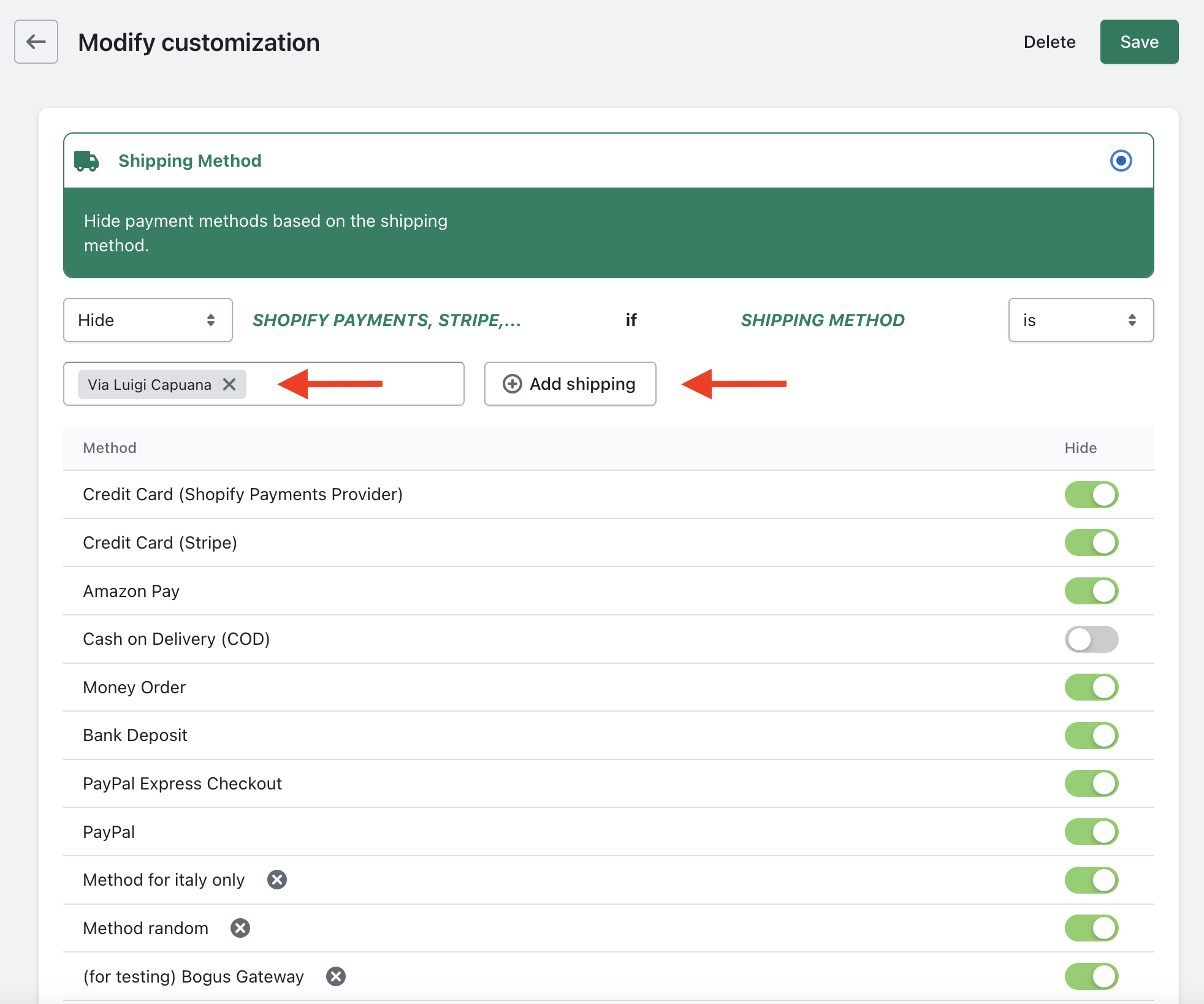Remove the Via Luigi Capuana tag
1204x1004 pixels.
point(229,384)
